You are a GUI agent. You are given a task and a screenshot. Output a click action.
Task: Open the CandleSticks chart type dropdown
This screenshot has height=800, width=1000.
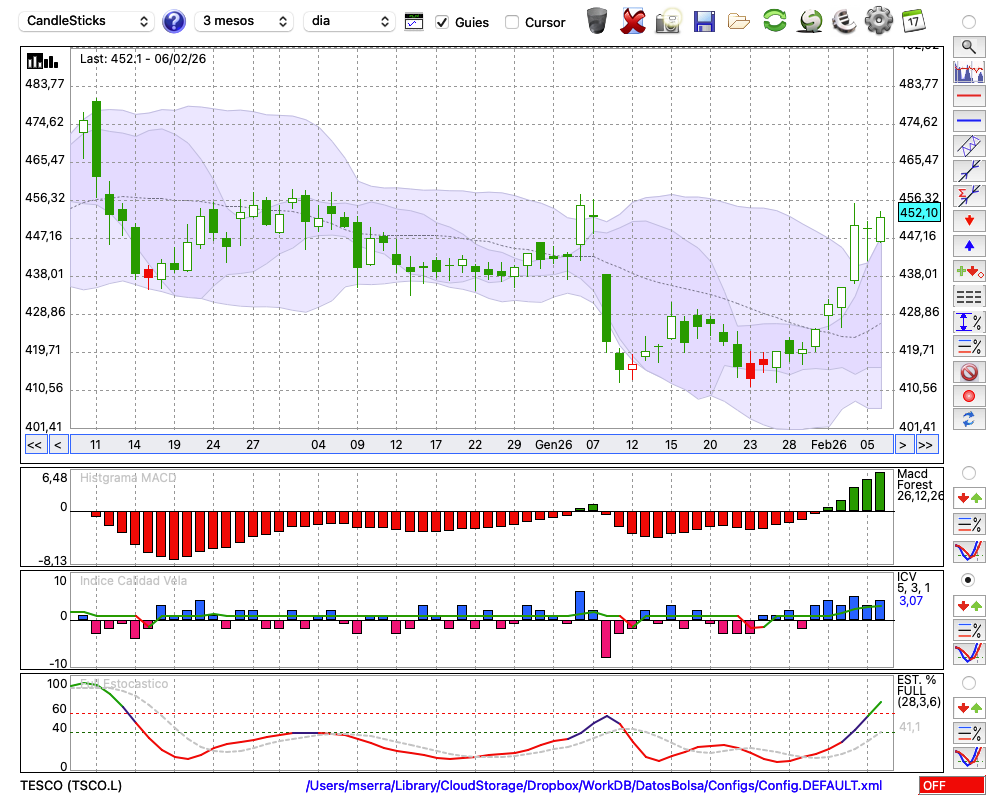pyautogui.click(x=88, y=21)
